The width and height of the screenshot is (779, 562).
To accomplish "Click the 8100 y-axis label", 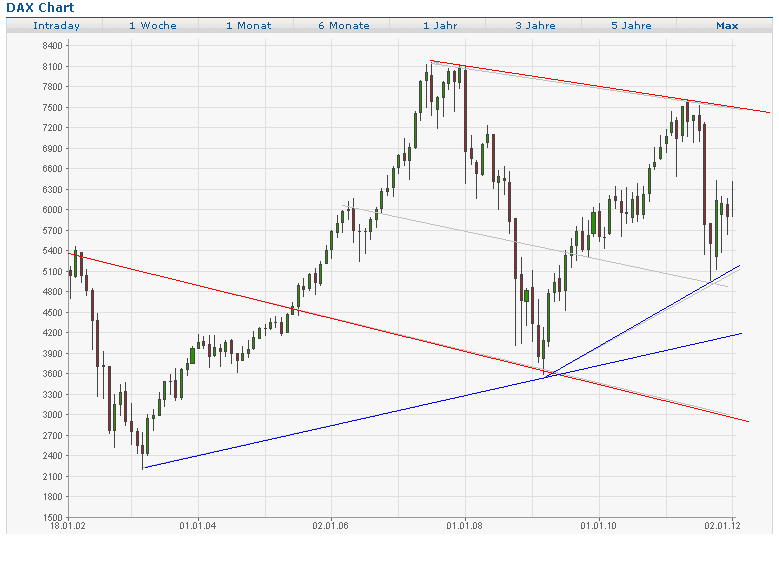I will [53, 67].
